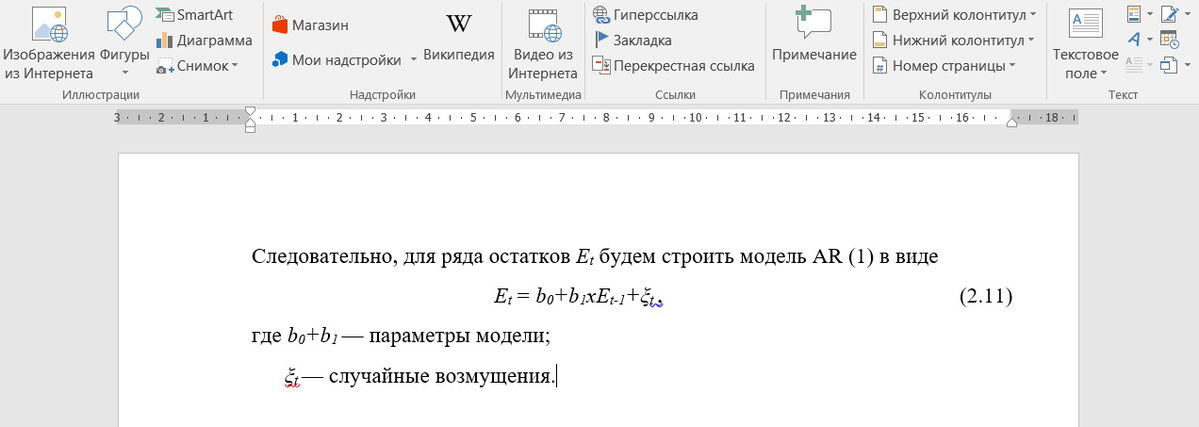Insert Видео из Интернета
Viewport: 1199px width, 427px height.
(x=543, y=44)
